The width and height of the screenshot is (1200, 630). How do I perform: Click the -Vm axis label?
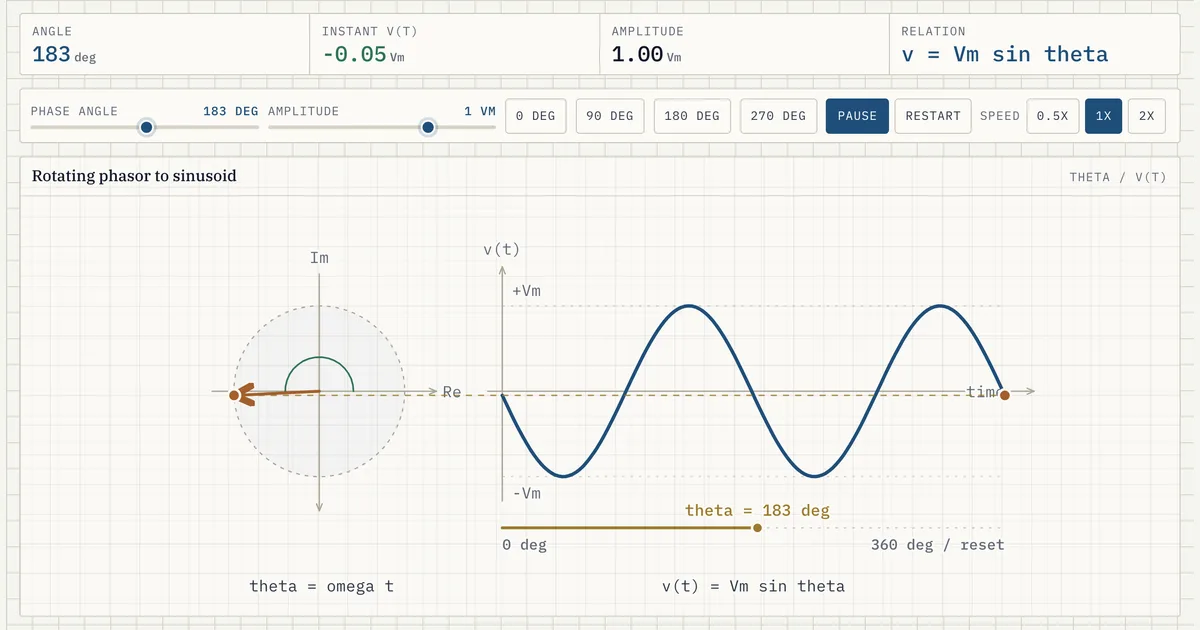coord(526,494)
